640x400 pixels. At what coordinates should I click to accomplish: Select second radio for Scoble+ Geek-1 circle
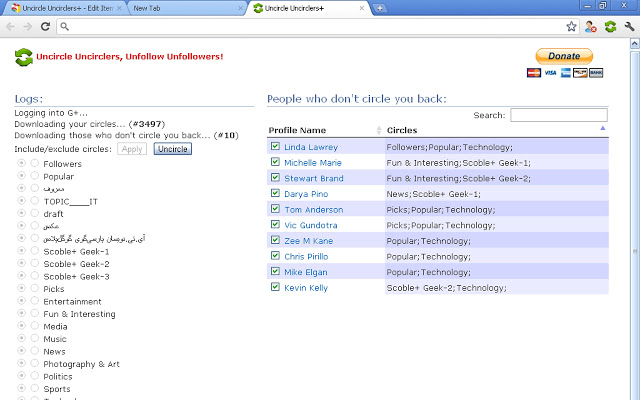click(x=35, y=251)
